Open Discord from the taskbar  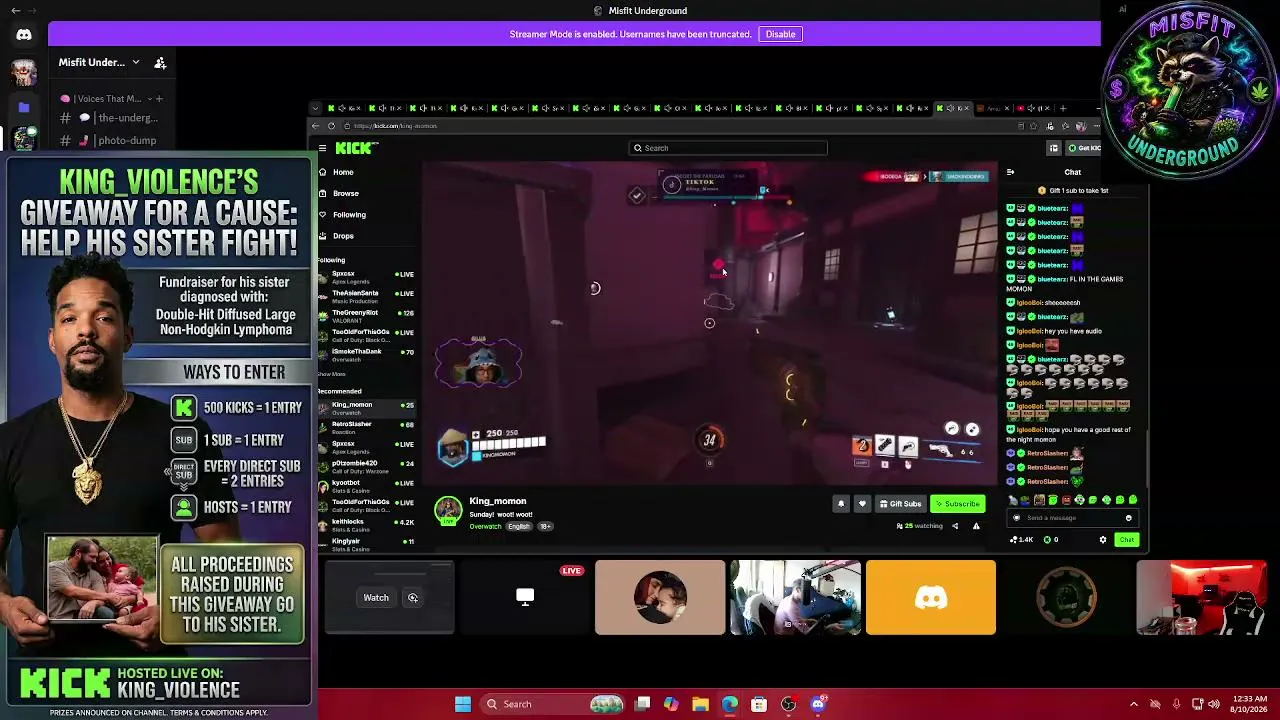[x=818, y=704]
